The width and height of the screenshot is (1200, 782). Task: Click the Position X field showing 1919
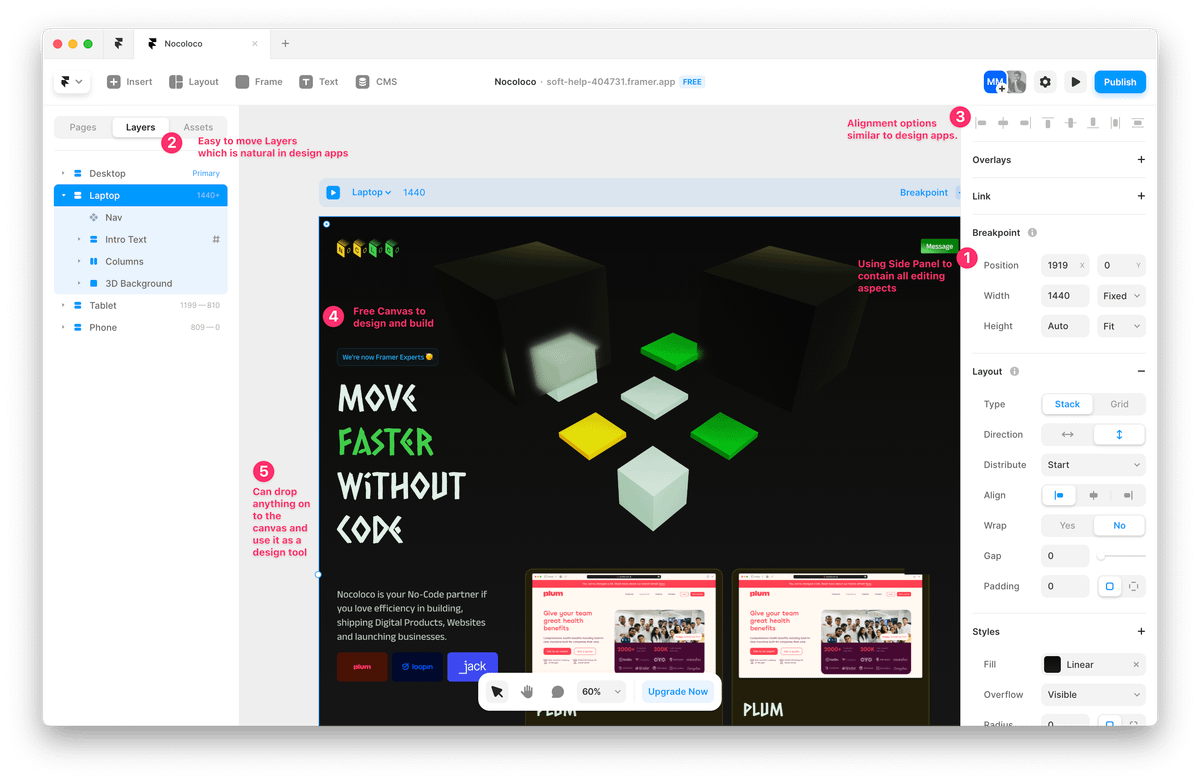coord(1065,266)
